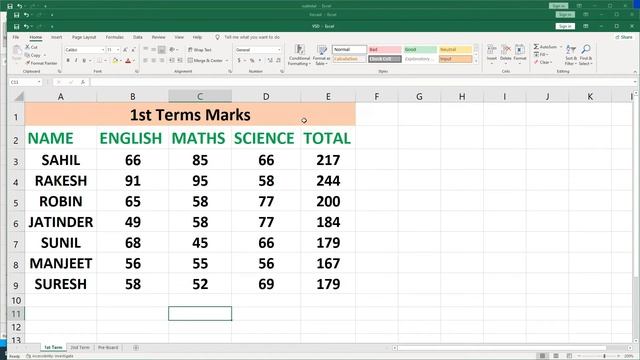Click Decrease Decimal icon
Viewport: 640px width, 360px height.
click(x=278, y=60)
